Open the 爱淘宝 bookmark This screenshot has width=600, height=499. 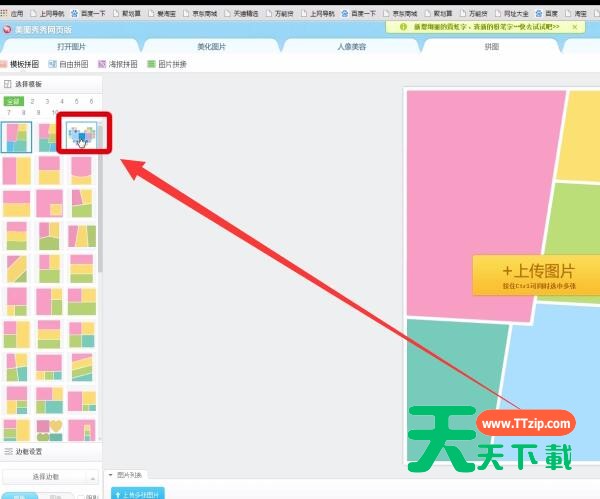pyautogui.click(x=162, y=13)
